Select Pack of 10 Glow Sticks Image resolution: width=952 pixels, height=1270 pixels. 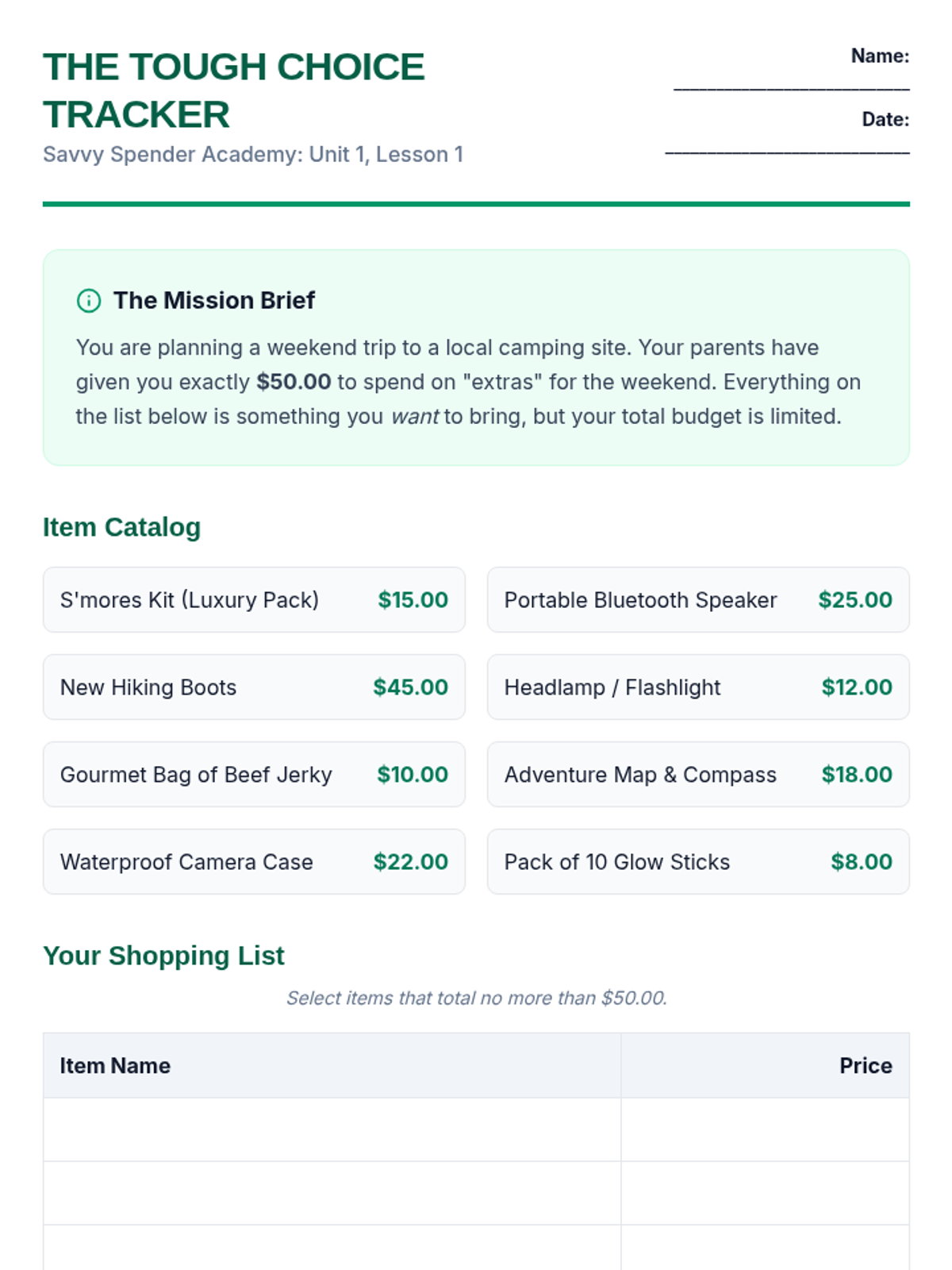[x=698, y=862]
